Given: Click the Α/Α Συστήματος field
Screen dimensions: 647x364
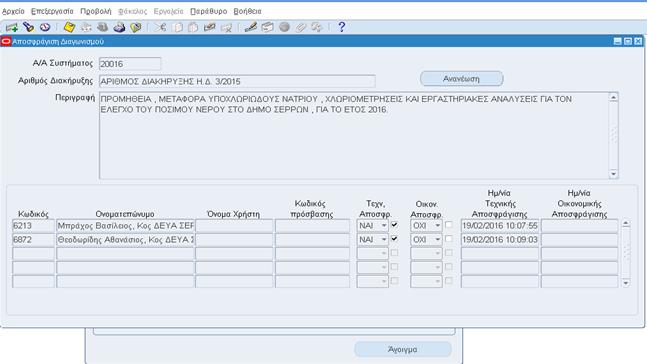Looking at the screenshot, I should point(130,64).
